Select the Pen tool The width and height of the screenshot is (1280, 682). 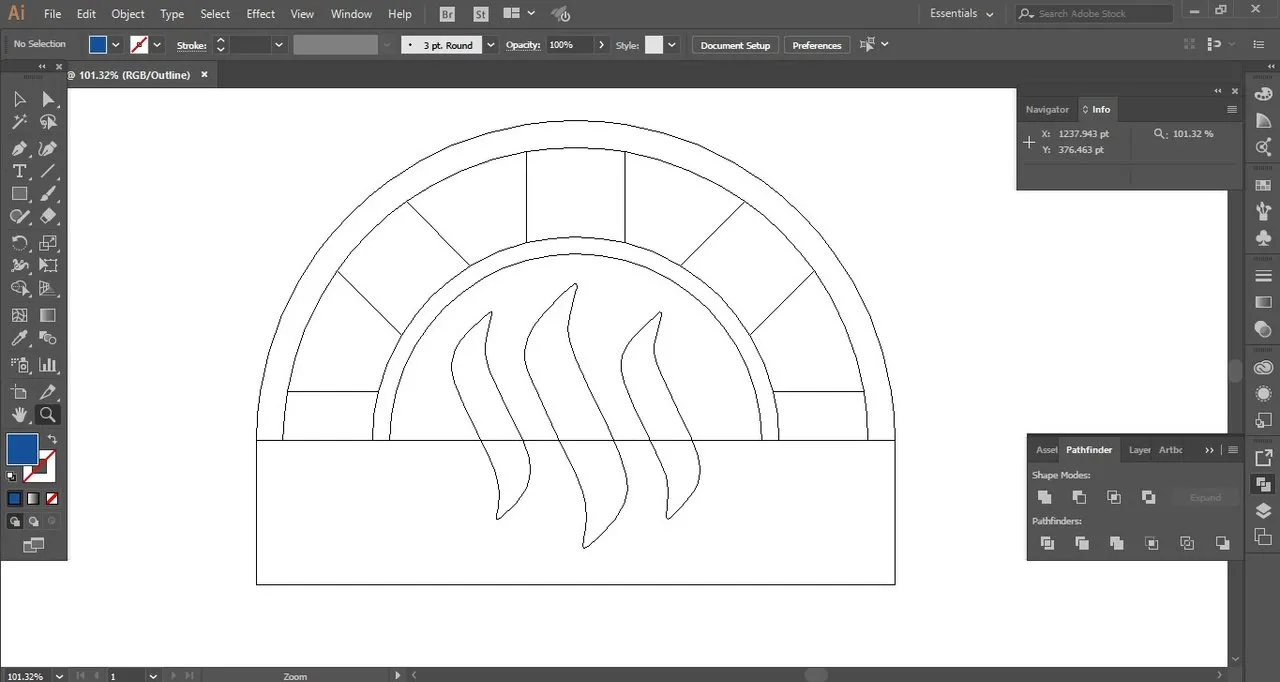(19, 148)
